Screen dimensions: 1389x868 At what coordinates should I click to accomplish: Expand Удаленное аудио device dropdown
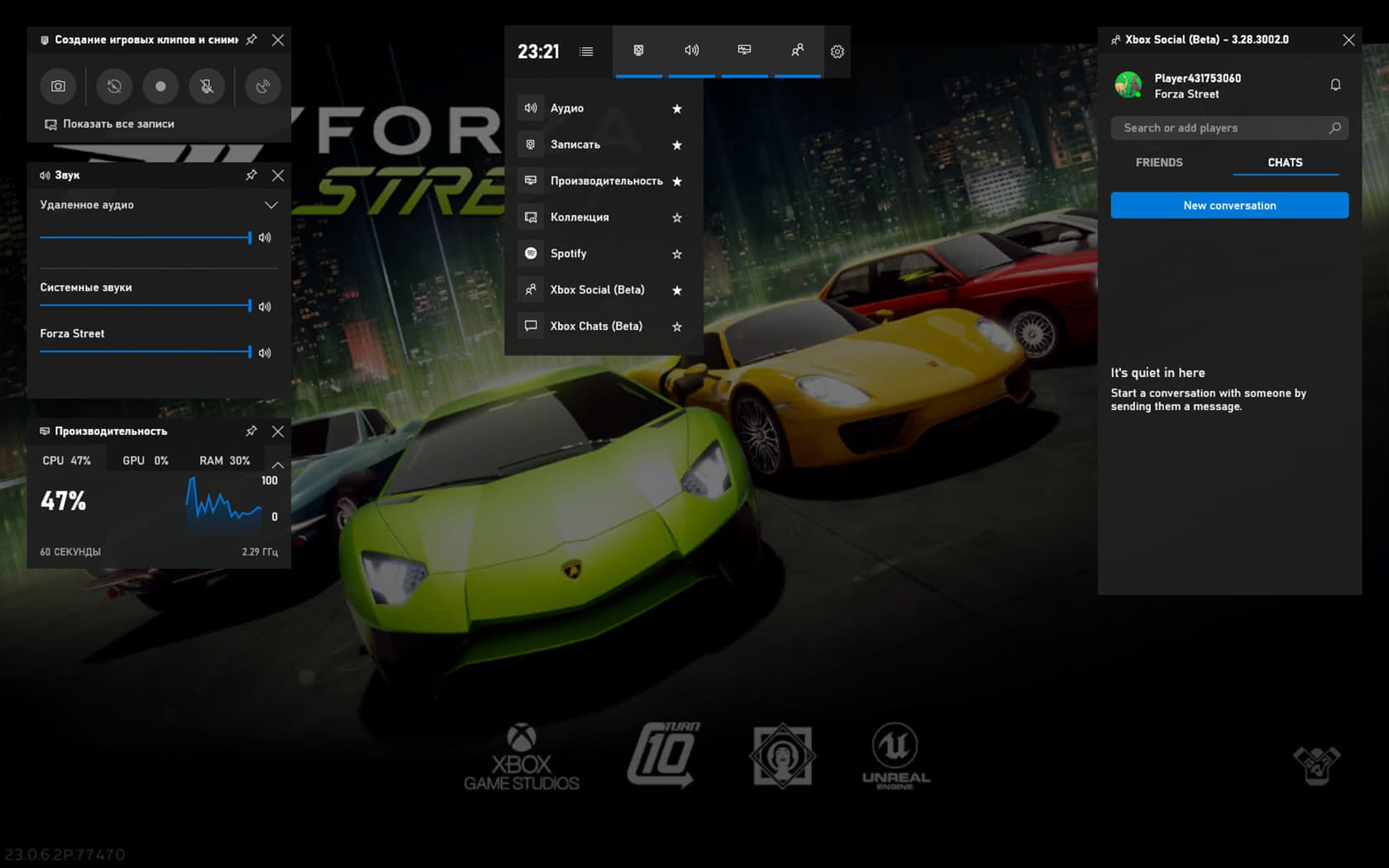click(271, 205)
